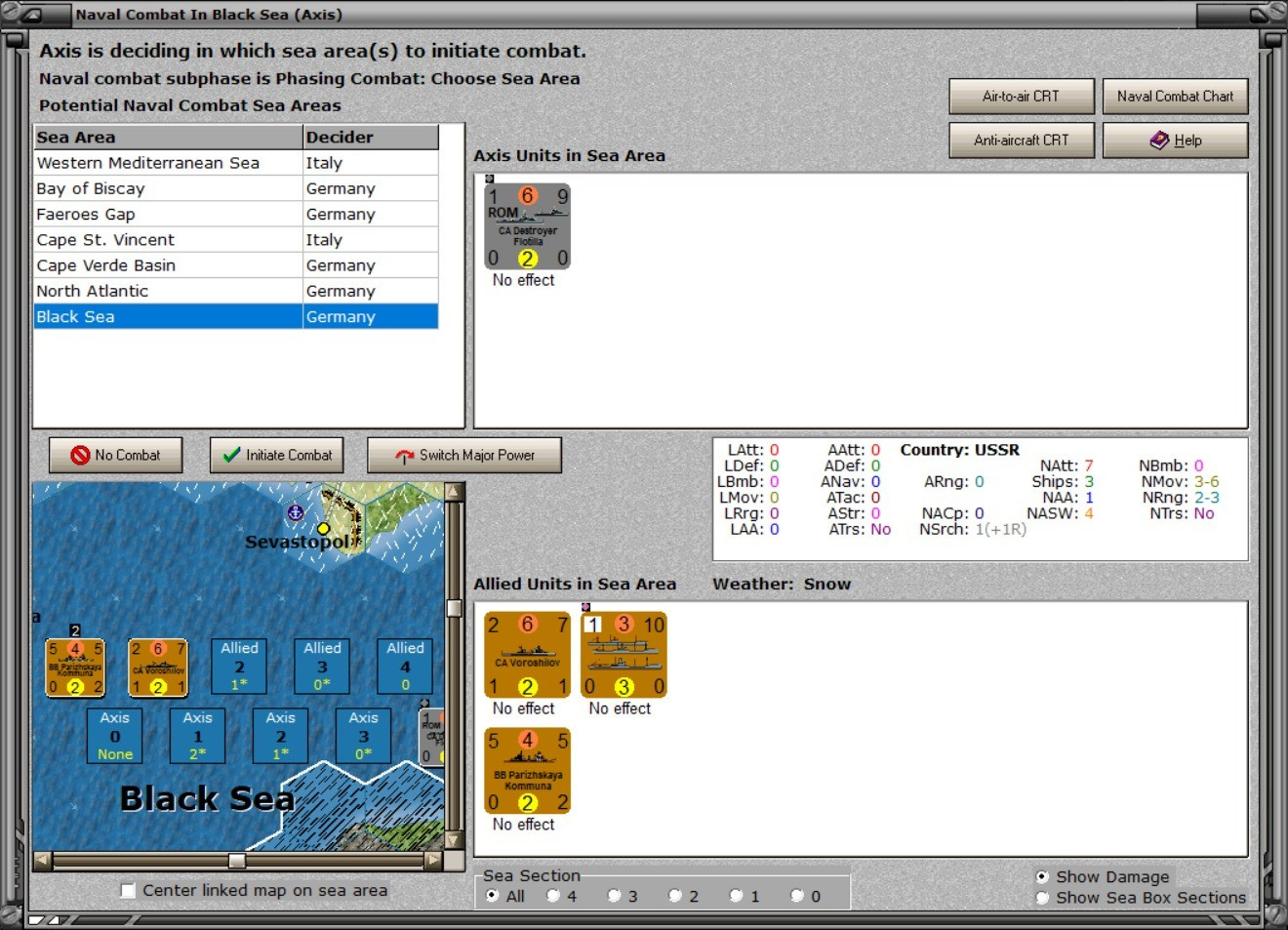Click the NMov: 3-6 stat
The height and width of the screenshot is (930, 1288).
coord(1180,481)
